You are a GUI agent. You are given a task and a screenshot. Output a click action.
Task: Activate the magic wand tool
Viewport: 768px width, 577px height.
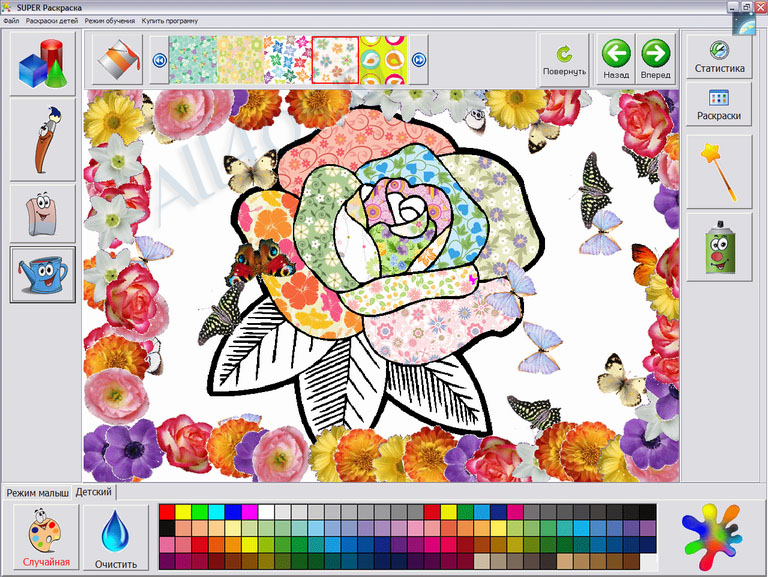point(719,172)
